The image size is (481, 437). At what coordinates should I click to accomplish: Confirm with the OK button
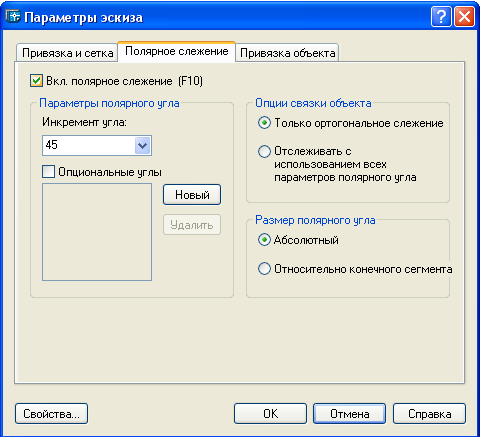[270, 414]
